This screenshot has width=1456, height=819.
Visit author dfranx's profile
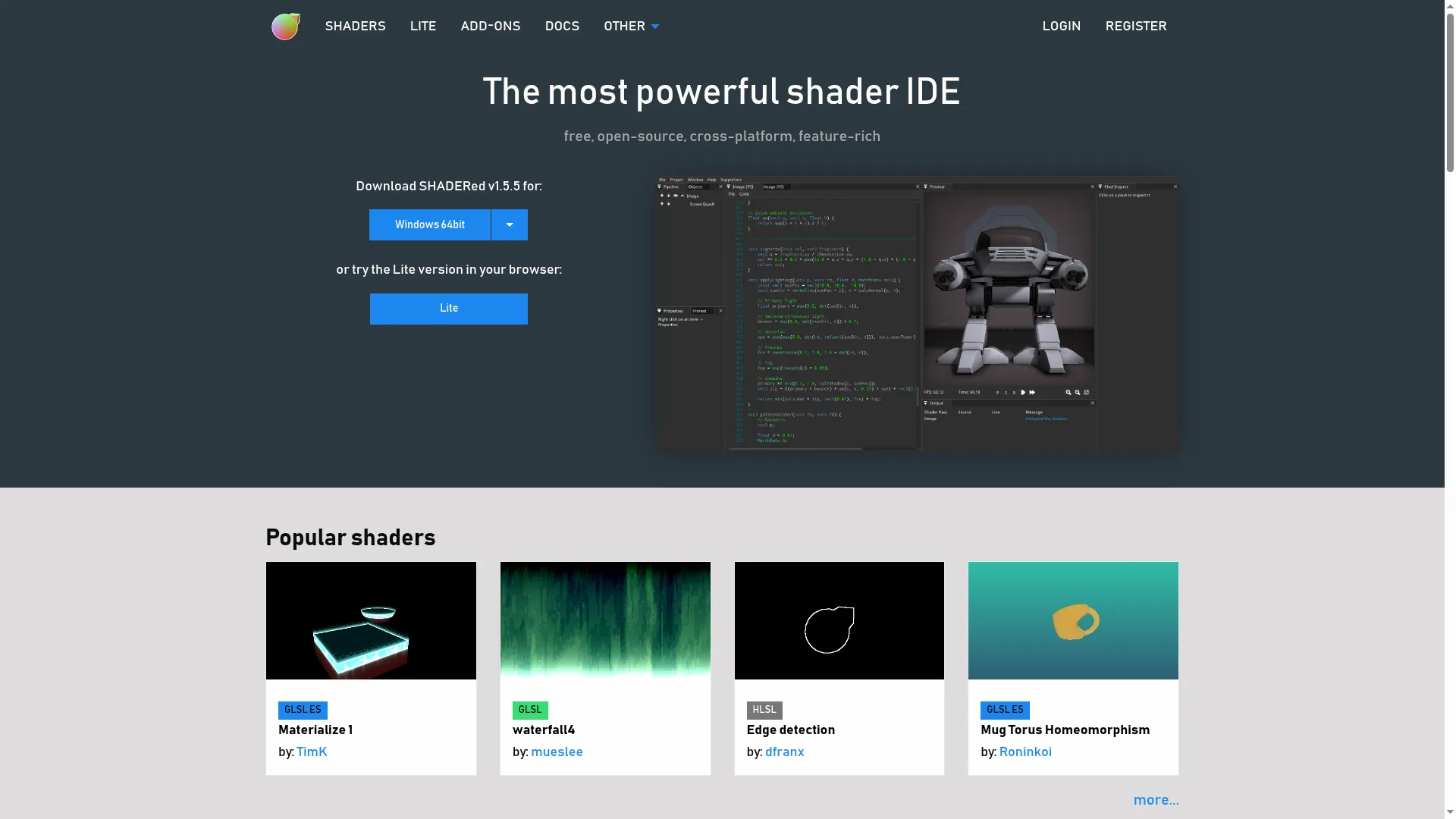pyautogui.click(x=784, y=752)
